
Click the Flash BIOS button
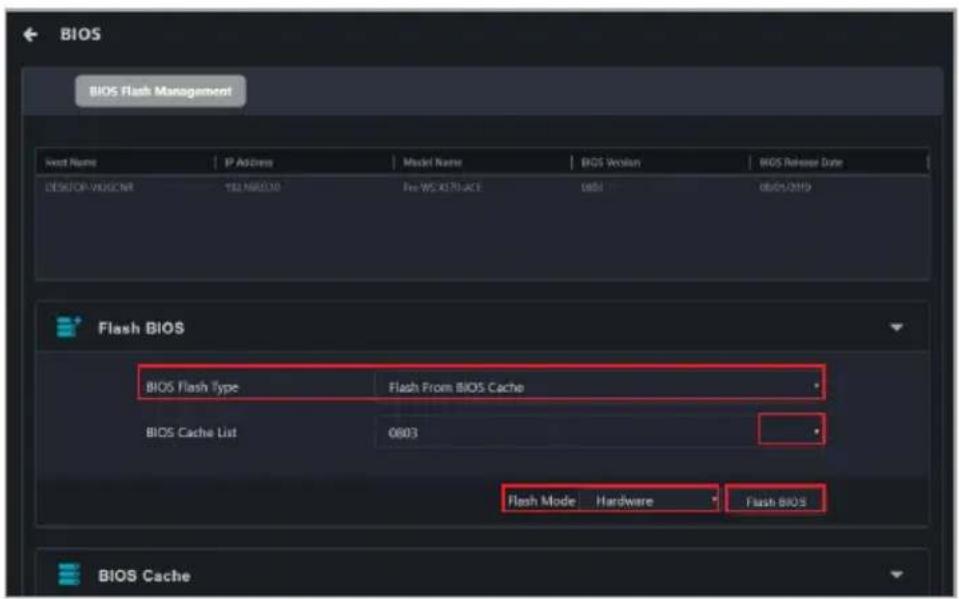[x=776, y=502]
